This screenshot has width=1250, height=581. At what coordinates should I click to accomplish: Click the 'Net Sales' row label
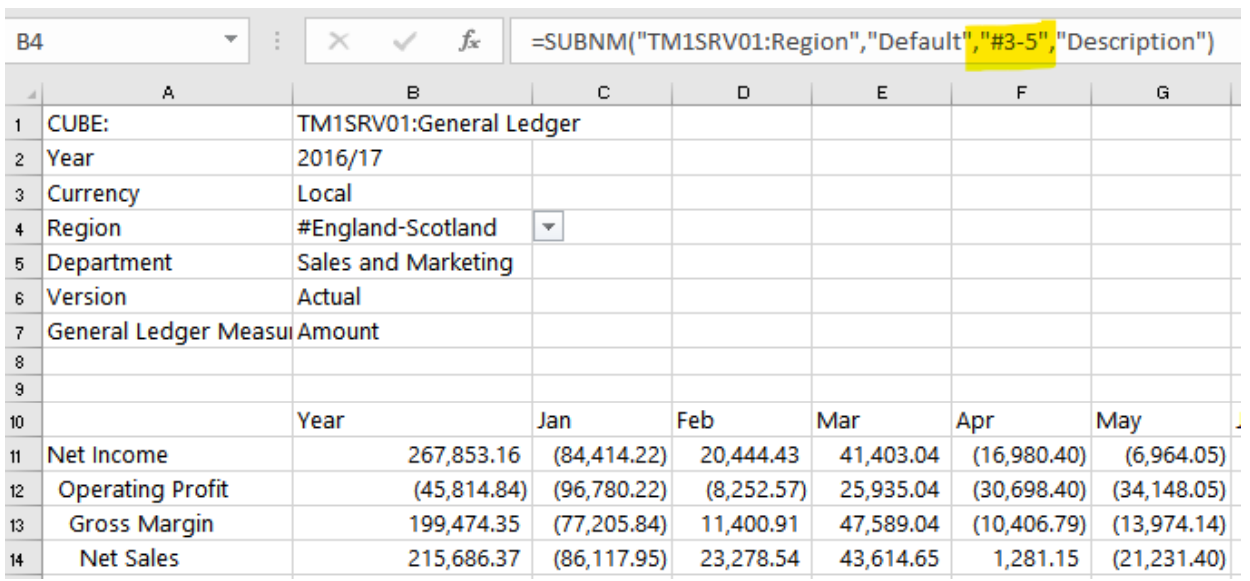pyautogui.click(x=166, y=558)
